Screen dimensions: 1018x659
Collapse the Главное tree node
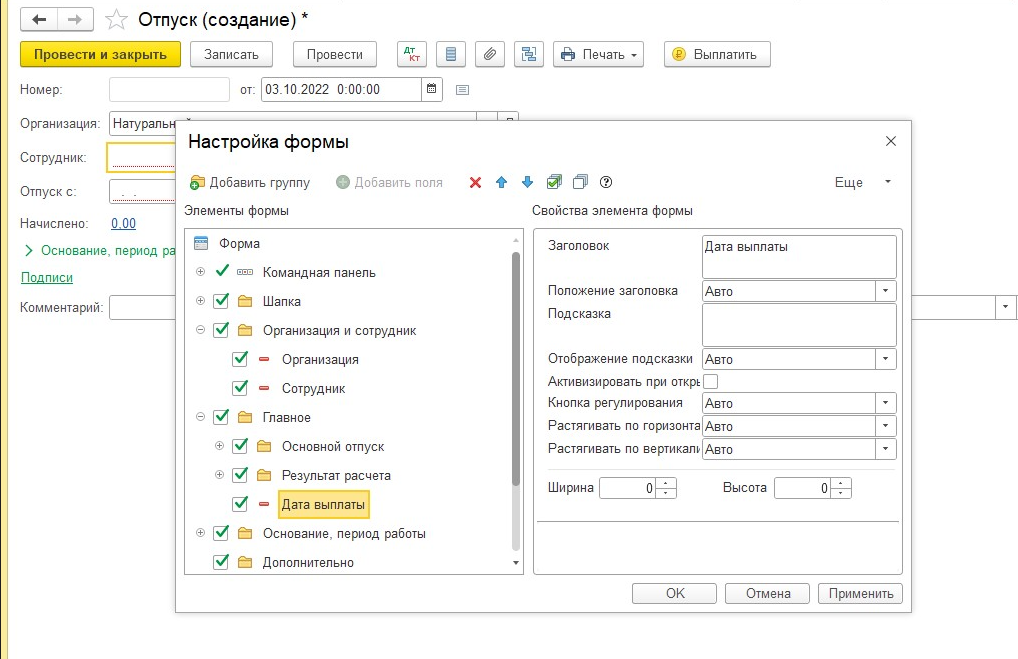201,417
